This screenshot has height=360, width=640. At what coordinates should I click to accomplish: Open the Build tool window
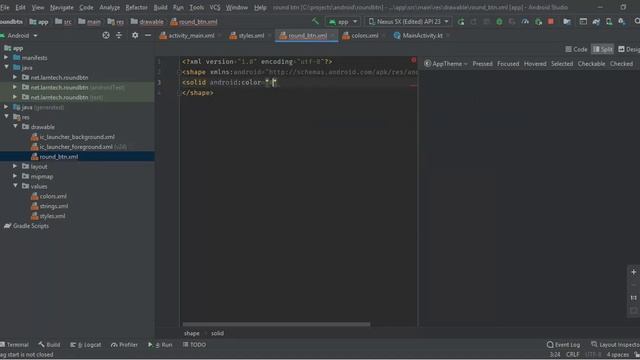click(x=49, y=345)
